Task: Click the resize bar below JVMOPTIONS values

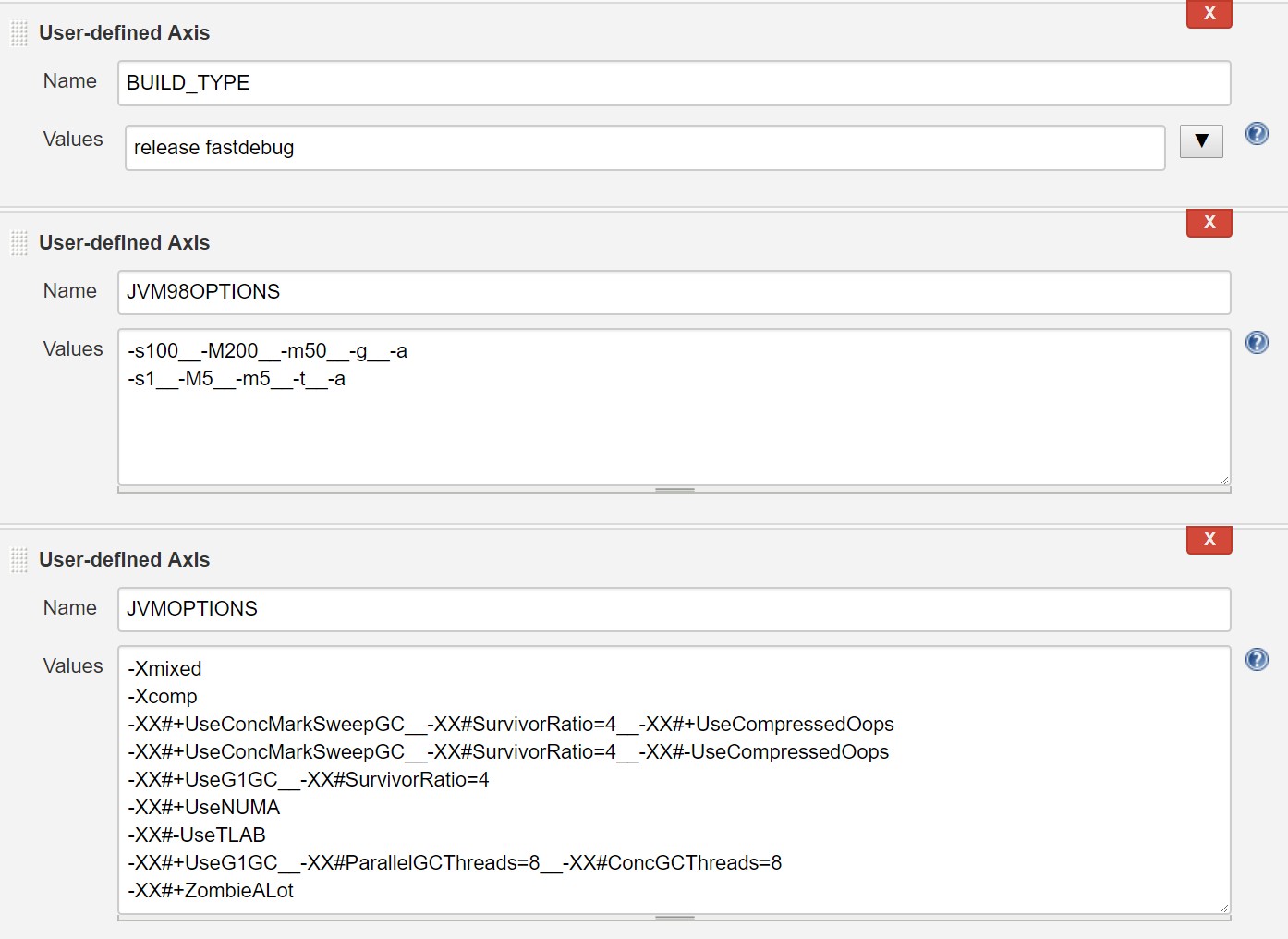Action: [x=674, y=918]
